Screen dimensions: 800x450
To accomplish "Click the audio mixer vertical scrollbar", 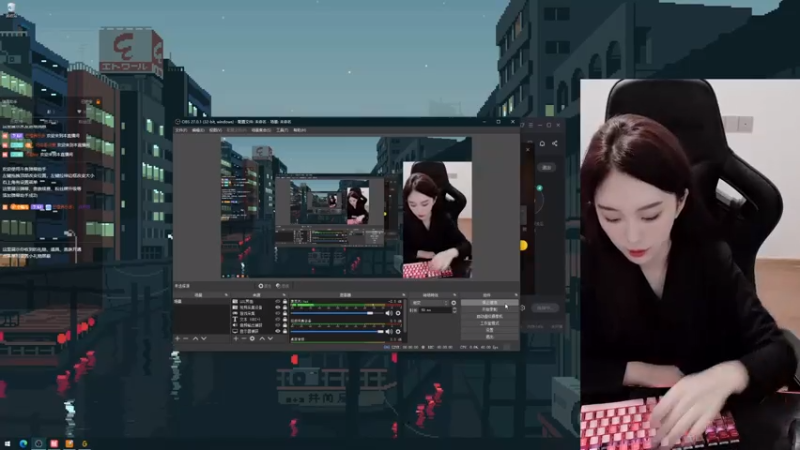I will (x=405, y=316).
